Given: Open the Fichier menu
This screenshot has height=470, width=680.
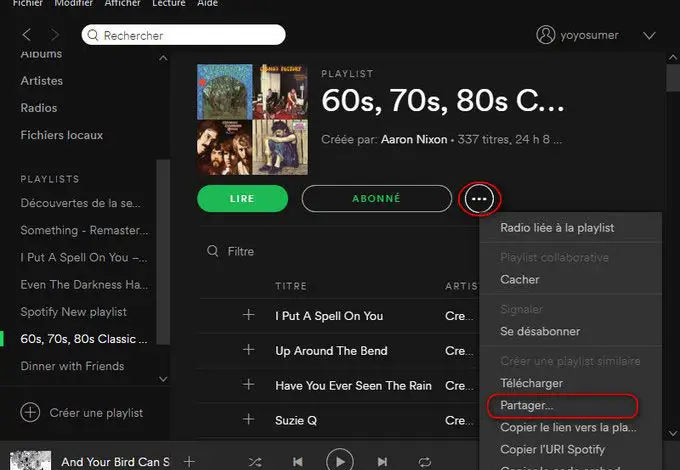Looking at the screenshot, I should pyautogui.click(x=29, y=3).
